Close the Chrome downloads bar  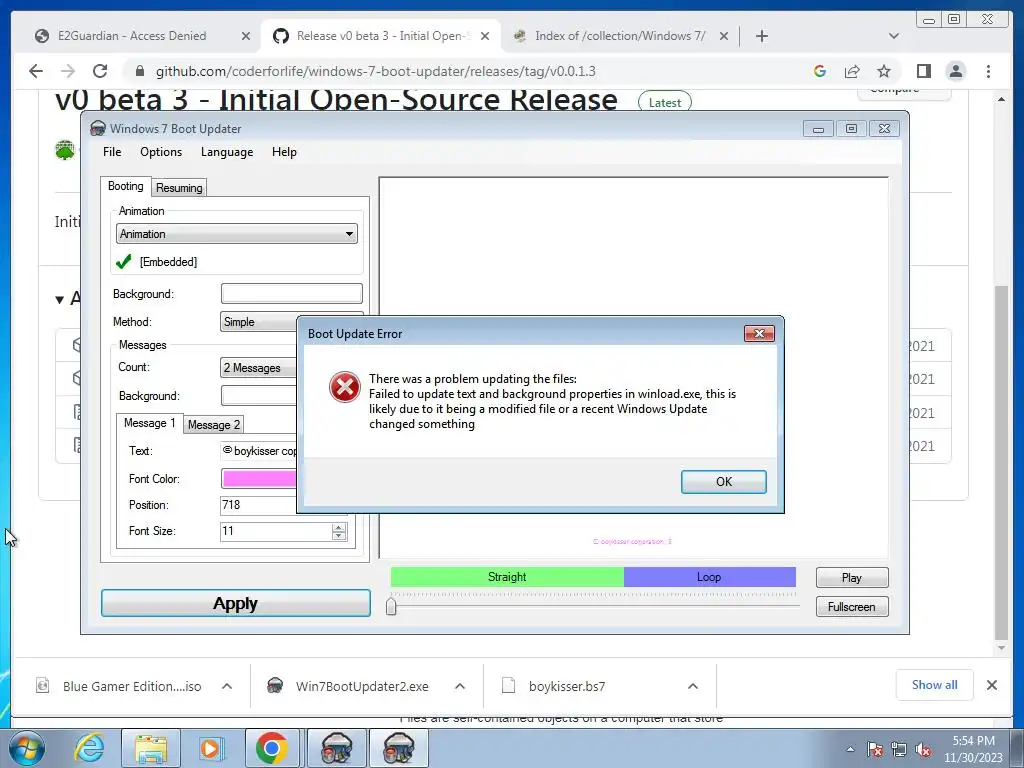click(991, 685)
